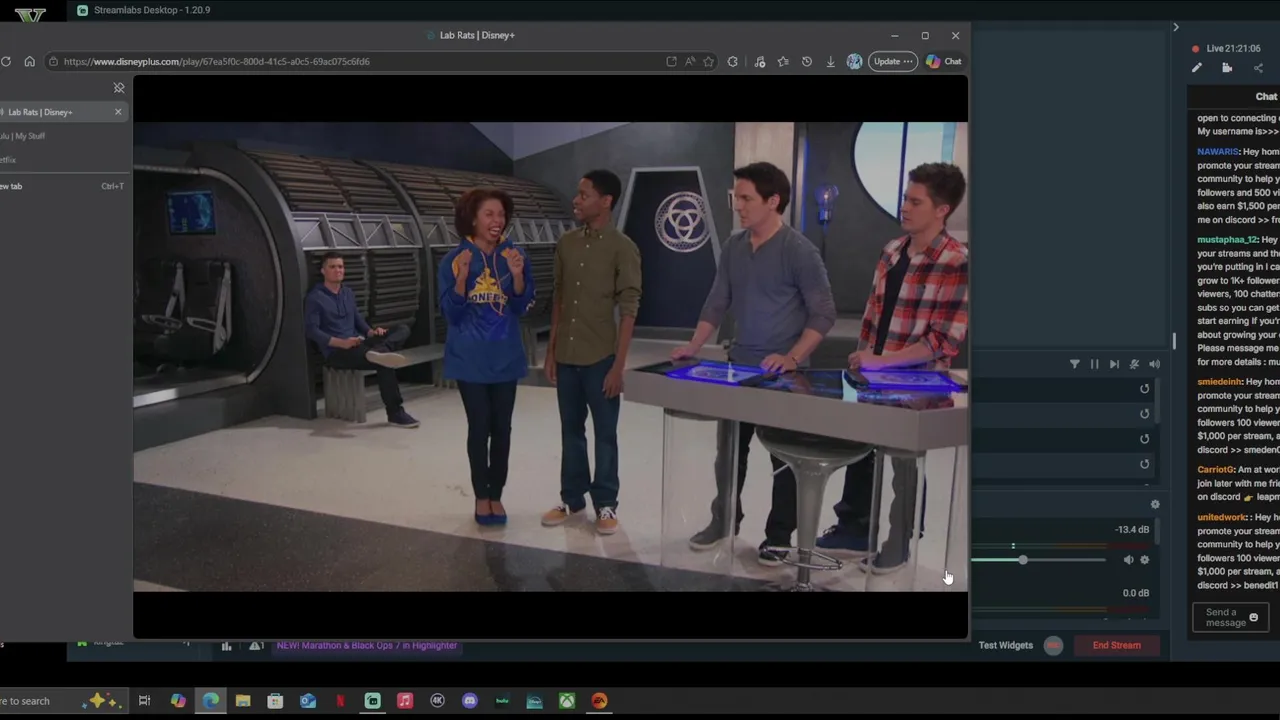Repeat alert for first event row
Viewport: 1280px width, 720px height.
pyautogui.click(x=1144, y=389)
